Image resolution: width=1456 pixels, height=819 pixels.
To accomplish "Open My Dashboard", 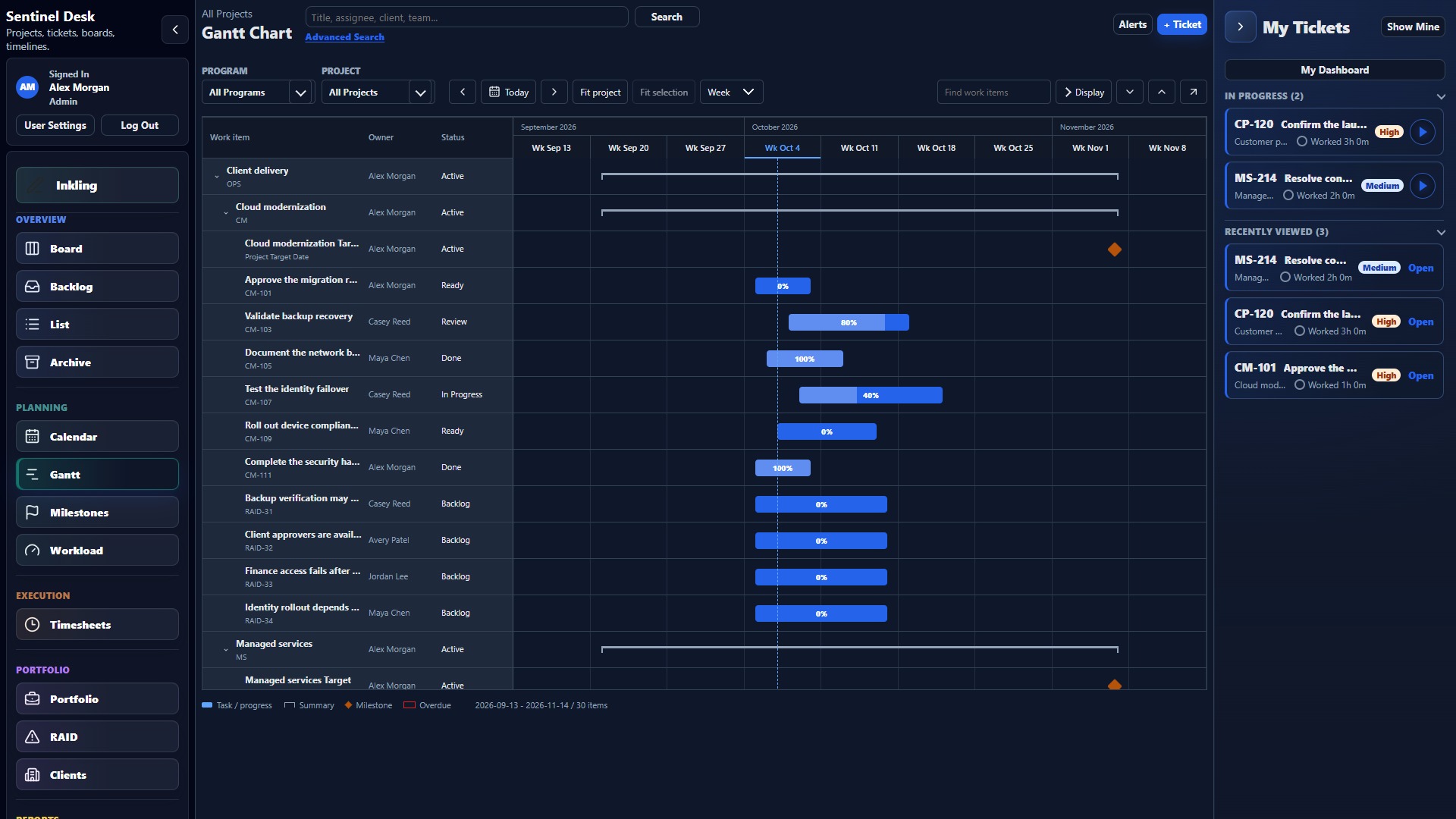I will (x=1335, y=70).
